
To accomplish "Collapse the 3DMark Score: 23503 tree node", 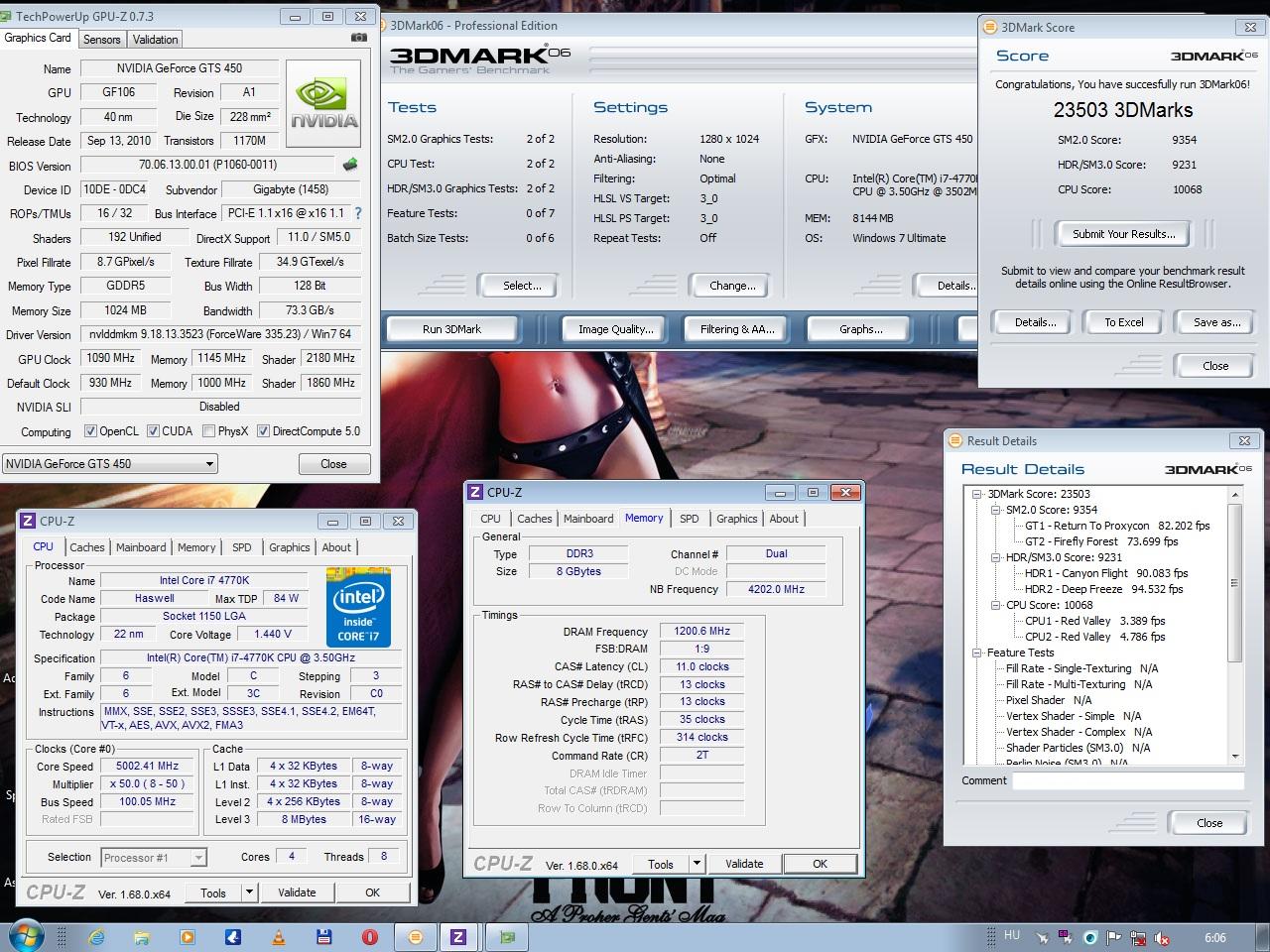I will (977, 494).
